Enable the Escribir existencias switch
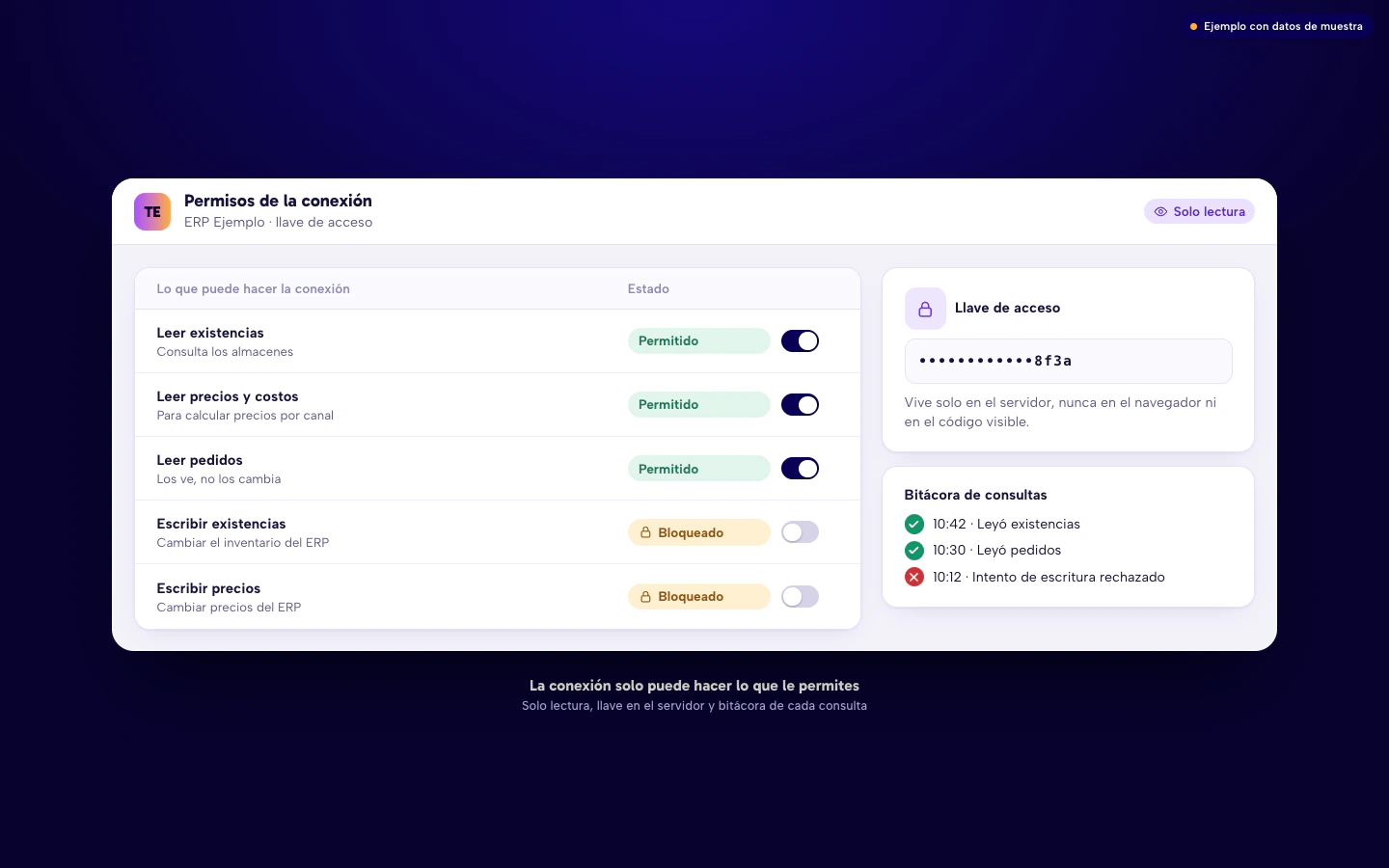Viewport: 1389px width, 868px height. coord(800,532)
